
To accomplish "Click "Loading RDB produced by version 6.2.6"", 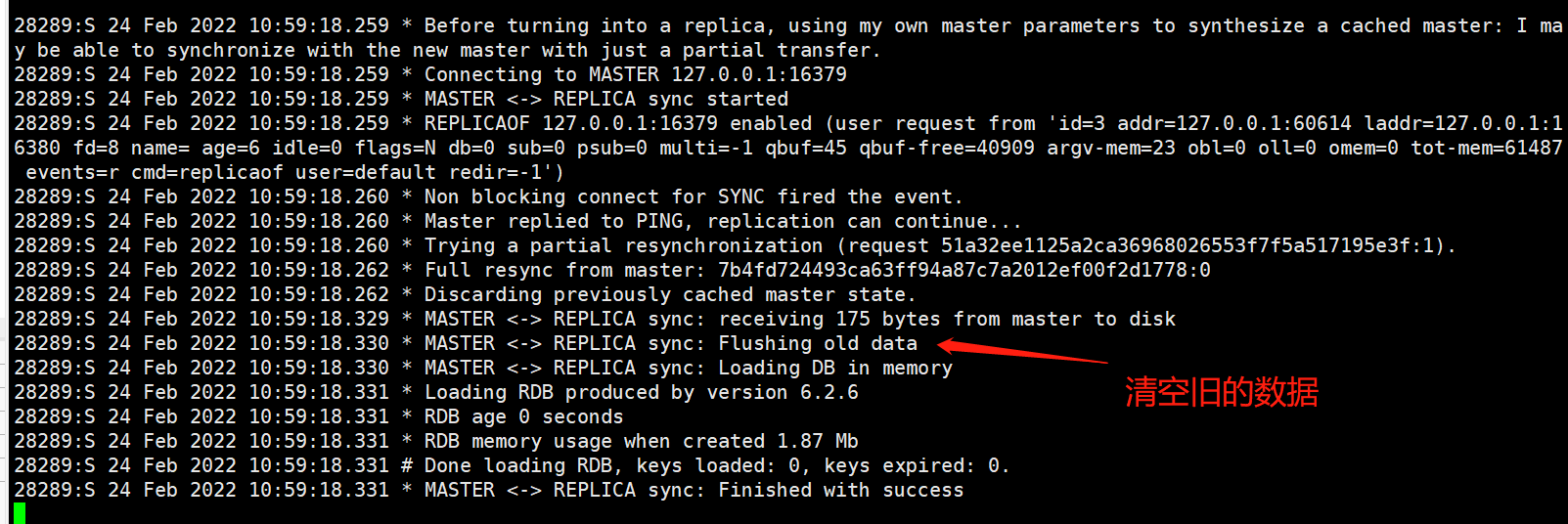I will click(x=641, y=392).
